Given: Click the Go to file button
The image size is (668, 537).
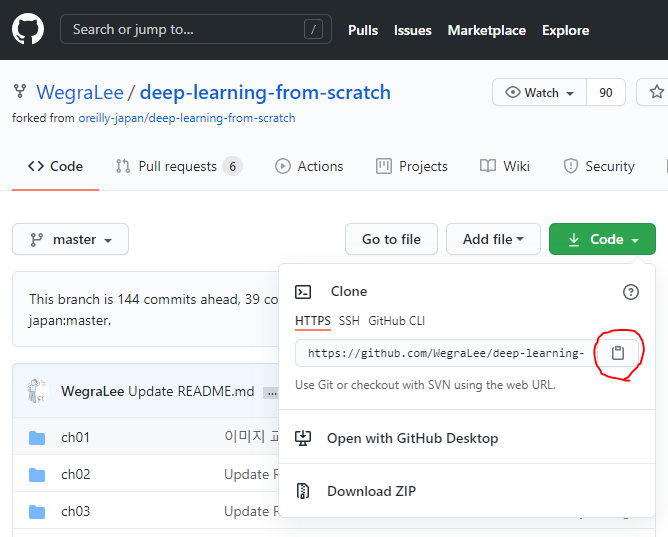Looking at the screenshot, I should 391,239.
